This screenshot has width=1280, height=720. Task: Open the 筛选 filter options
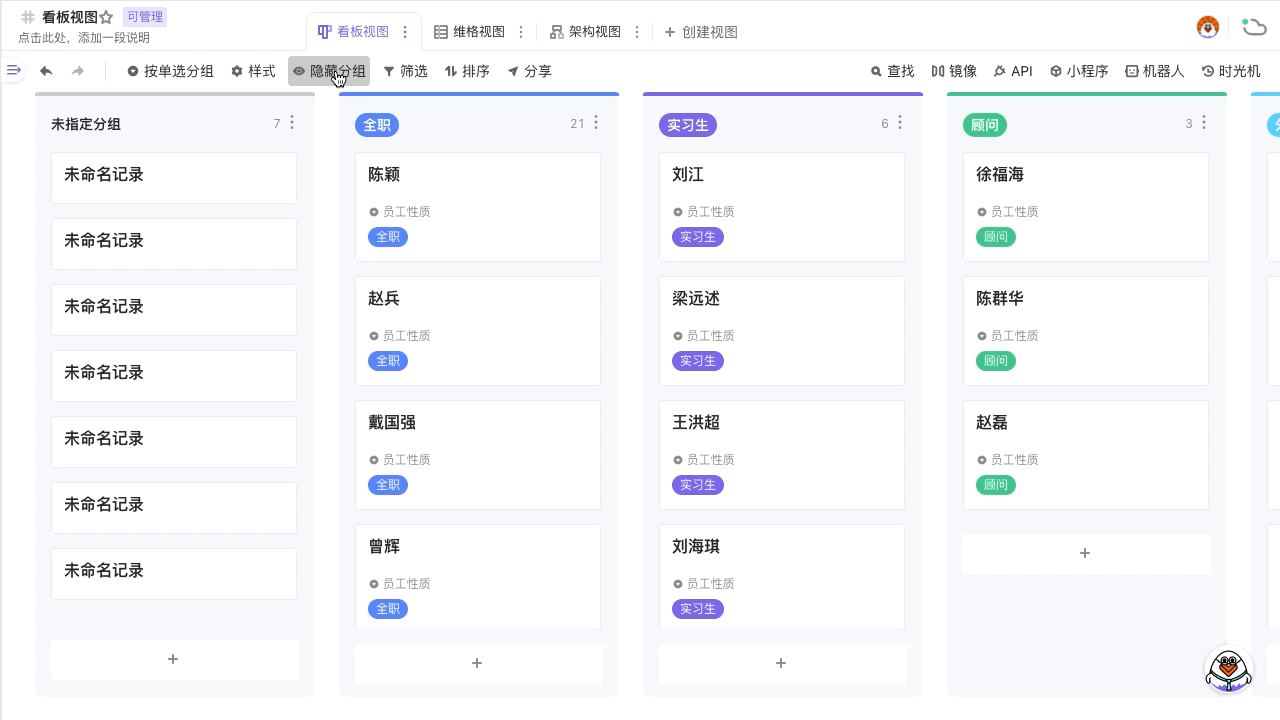[x=405, y=71]
